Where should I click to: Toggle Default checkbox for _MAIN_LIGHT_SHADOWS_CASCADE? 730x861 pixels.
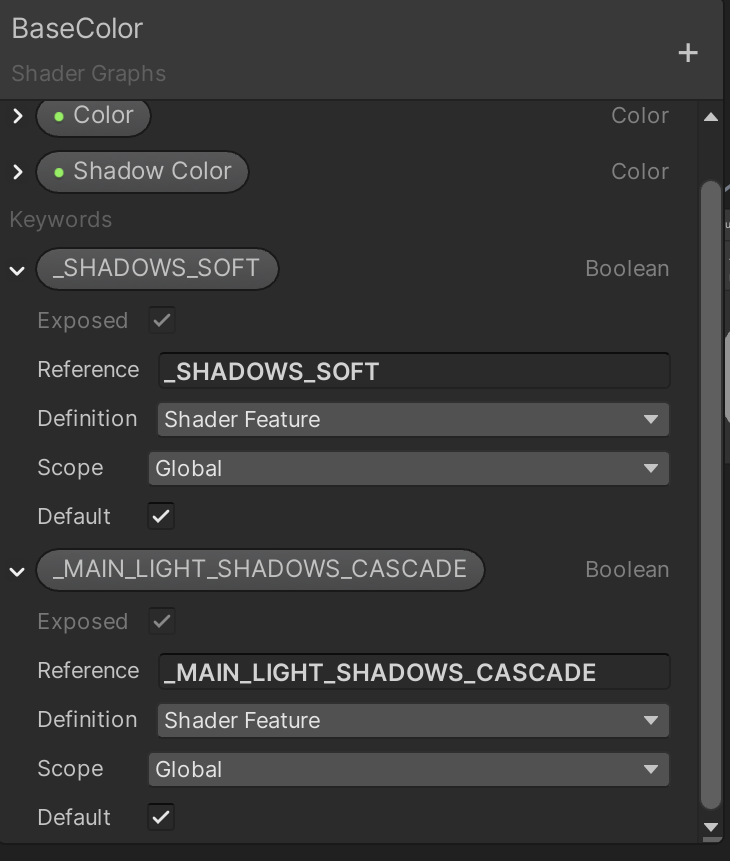pyautogui.click(x=161, y=817)
